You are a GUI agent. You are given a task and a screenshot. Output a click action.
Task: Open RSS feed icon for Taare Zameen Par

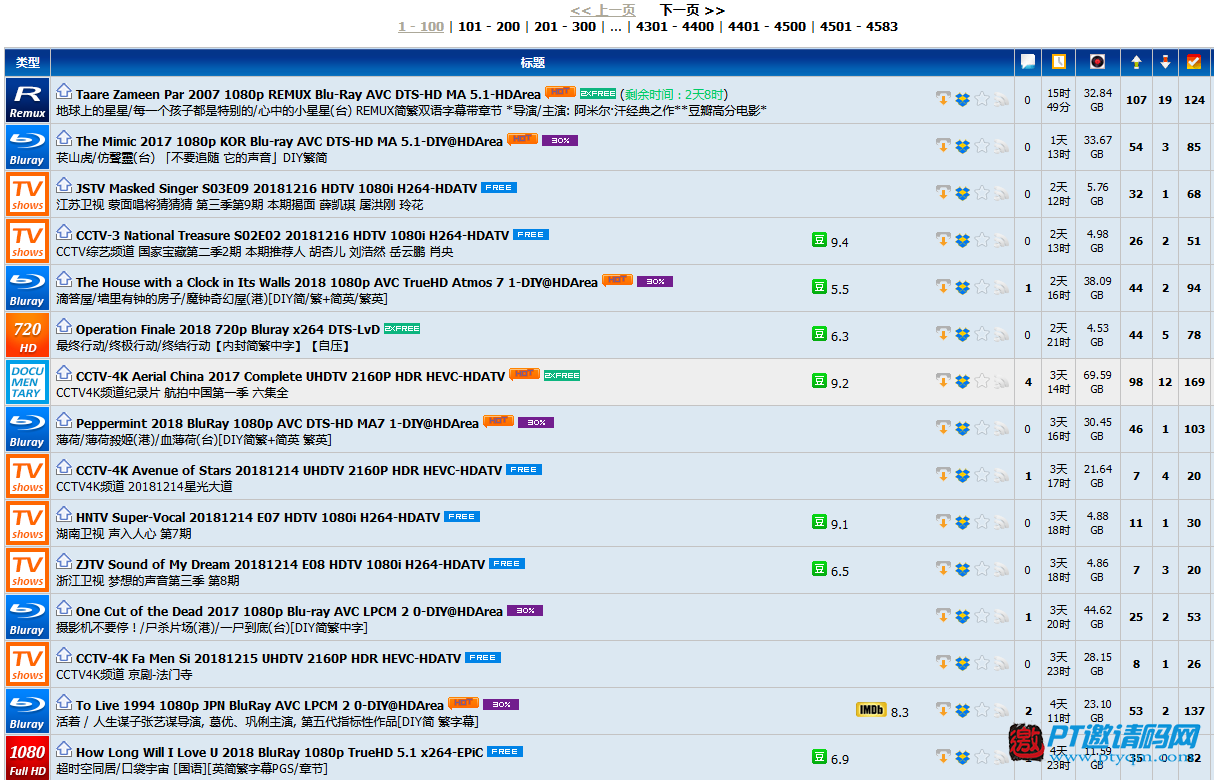pos(1001,99)
